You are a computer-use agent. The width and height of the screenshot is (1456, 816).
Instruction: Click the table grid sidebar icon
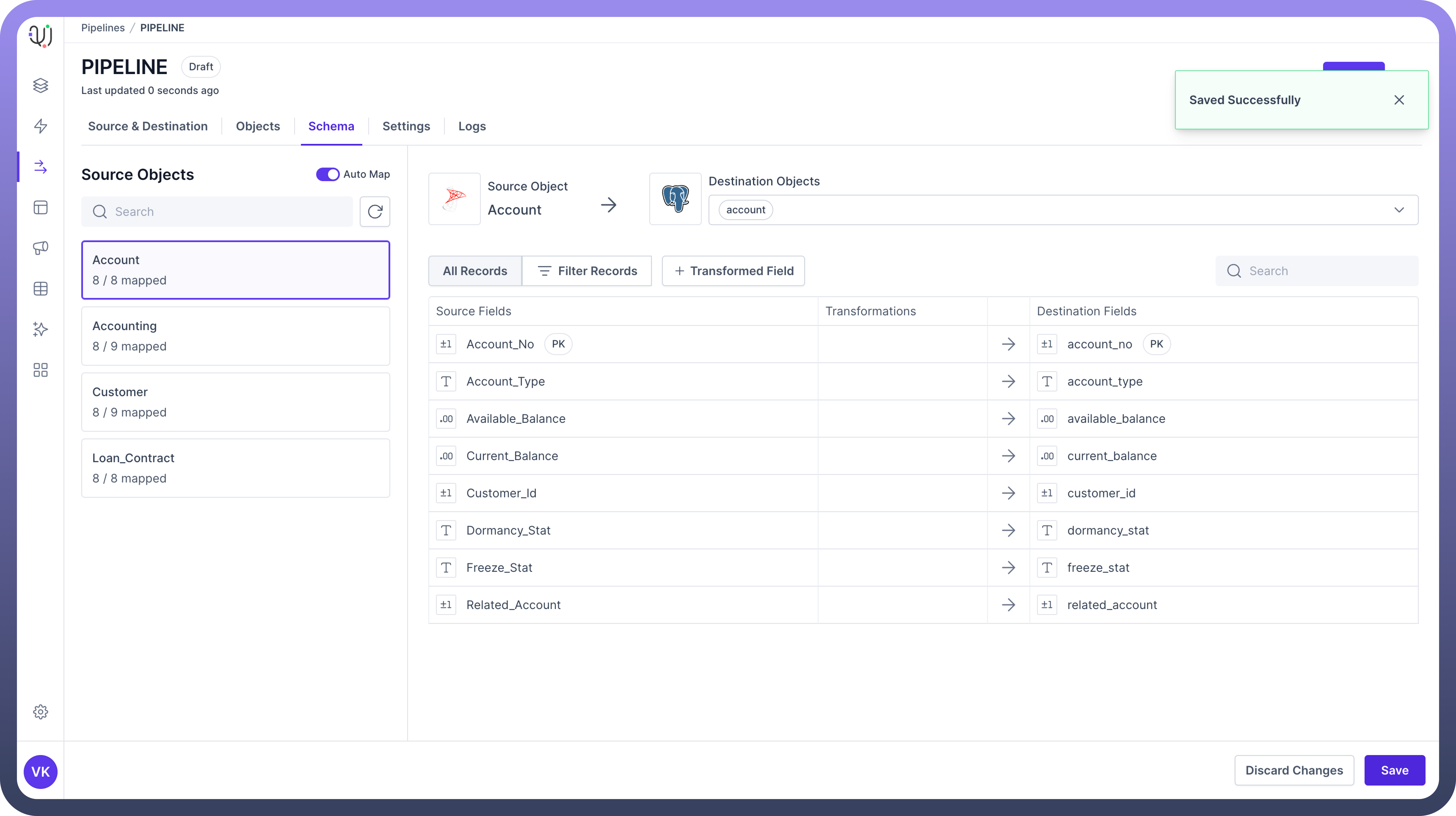[40, 289]
